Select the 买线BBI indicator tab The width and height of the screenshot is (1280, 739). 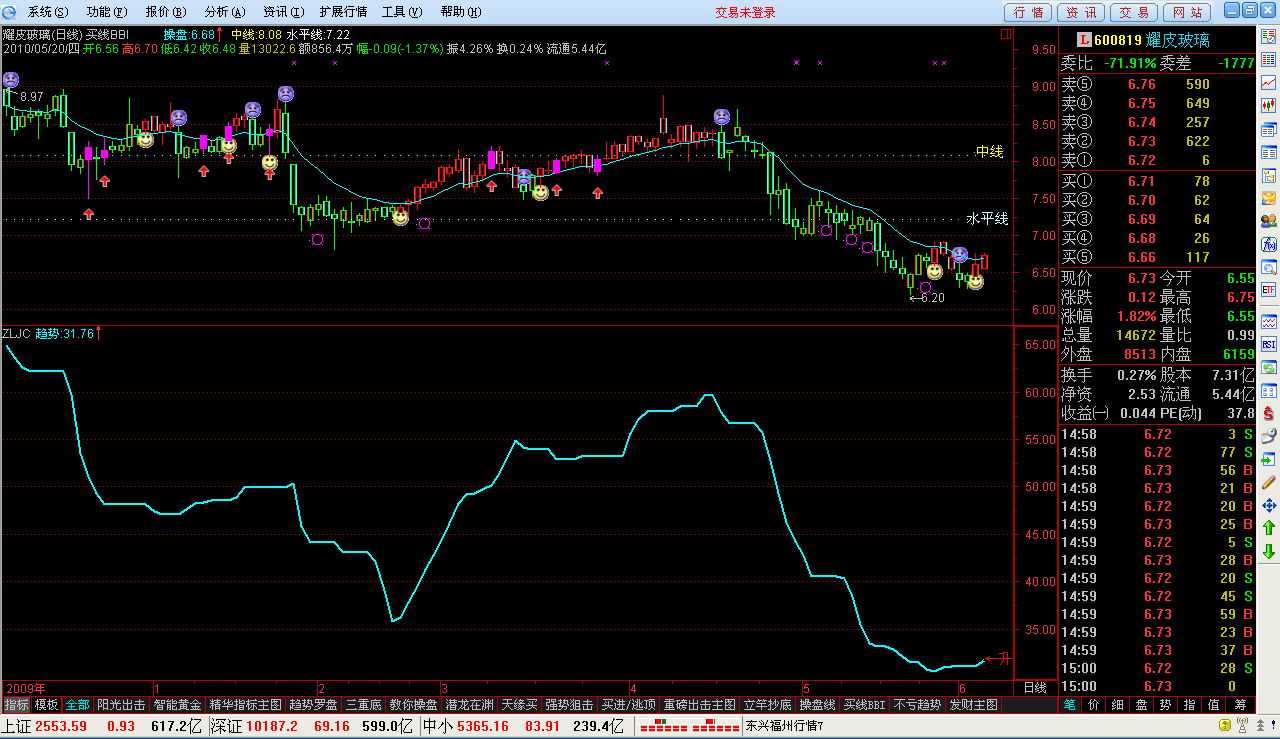865,705
